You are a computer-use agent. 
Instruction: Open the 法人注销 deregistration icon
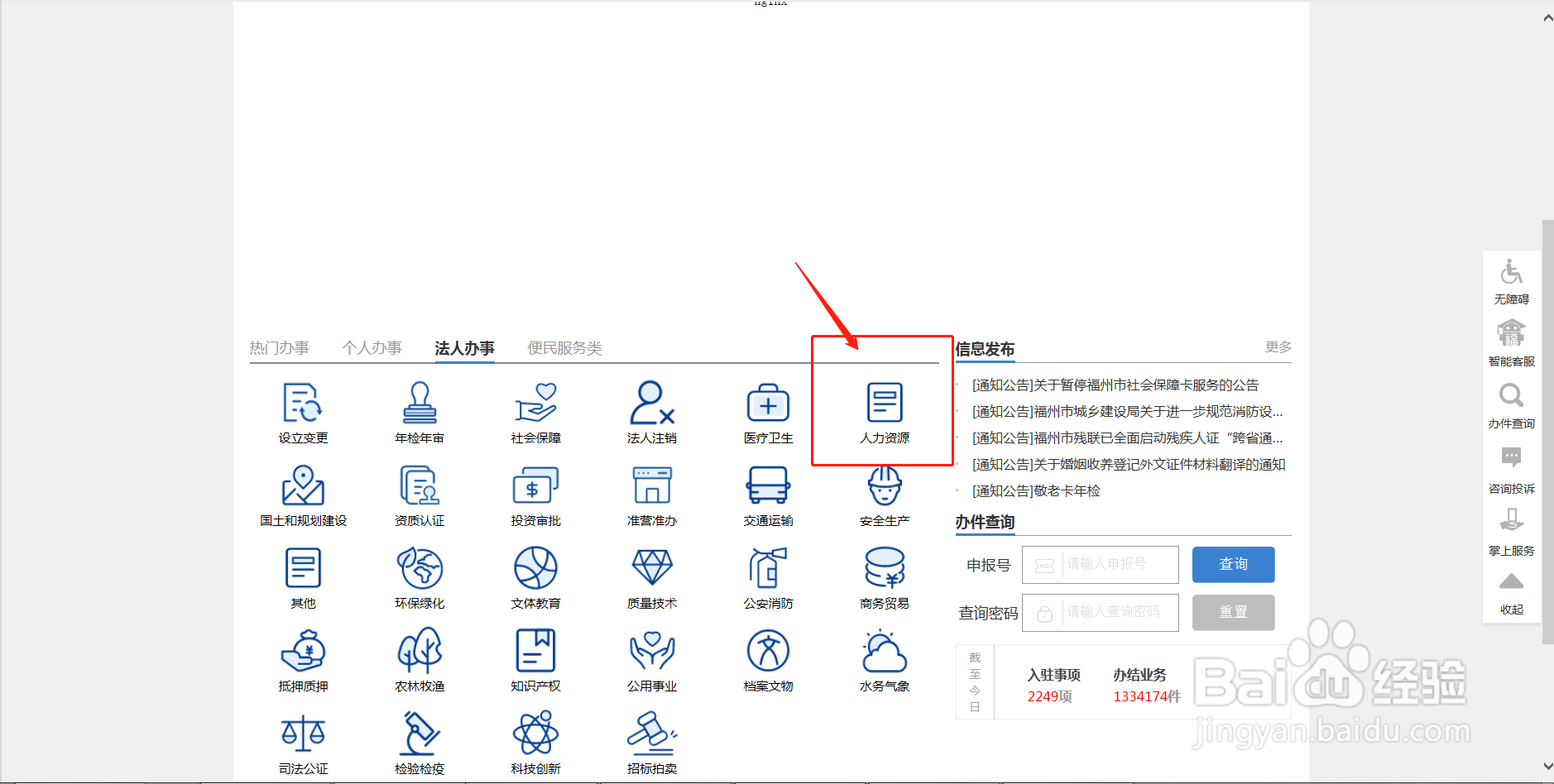(x=651, y=412)
